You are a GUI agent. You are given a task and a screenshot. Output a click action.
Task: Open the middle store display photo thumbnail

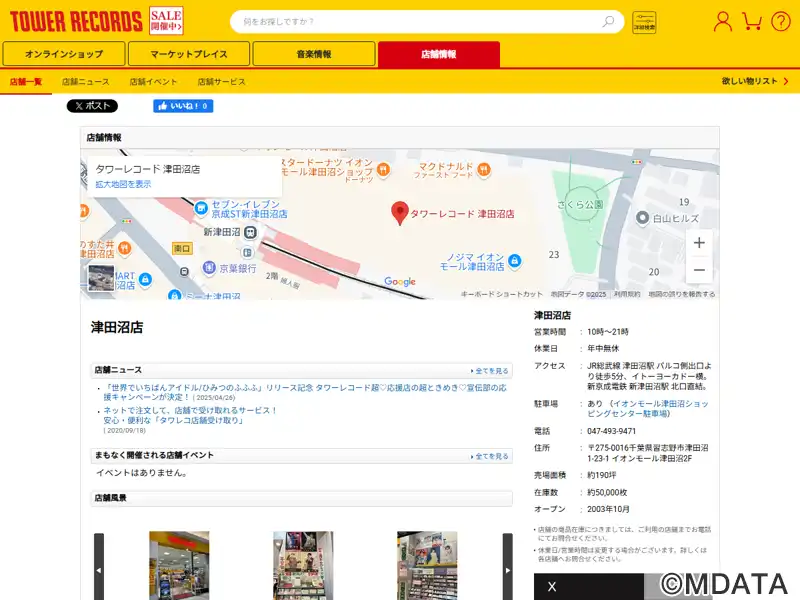coord(303,565)
